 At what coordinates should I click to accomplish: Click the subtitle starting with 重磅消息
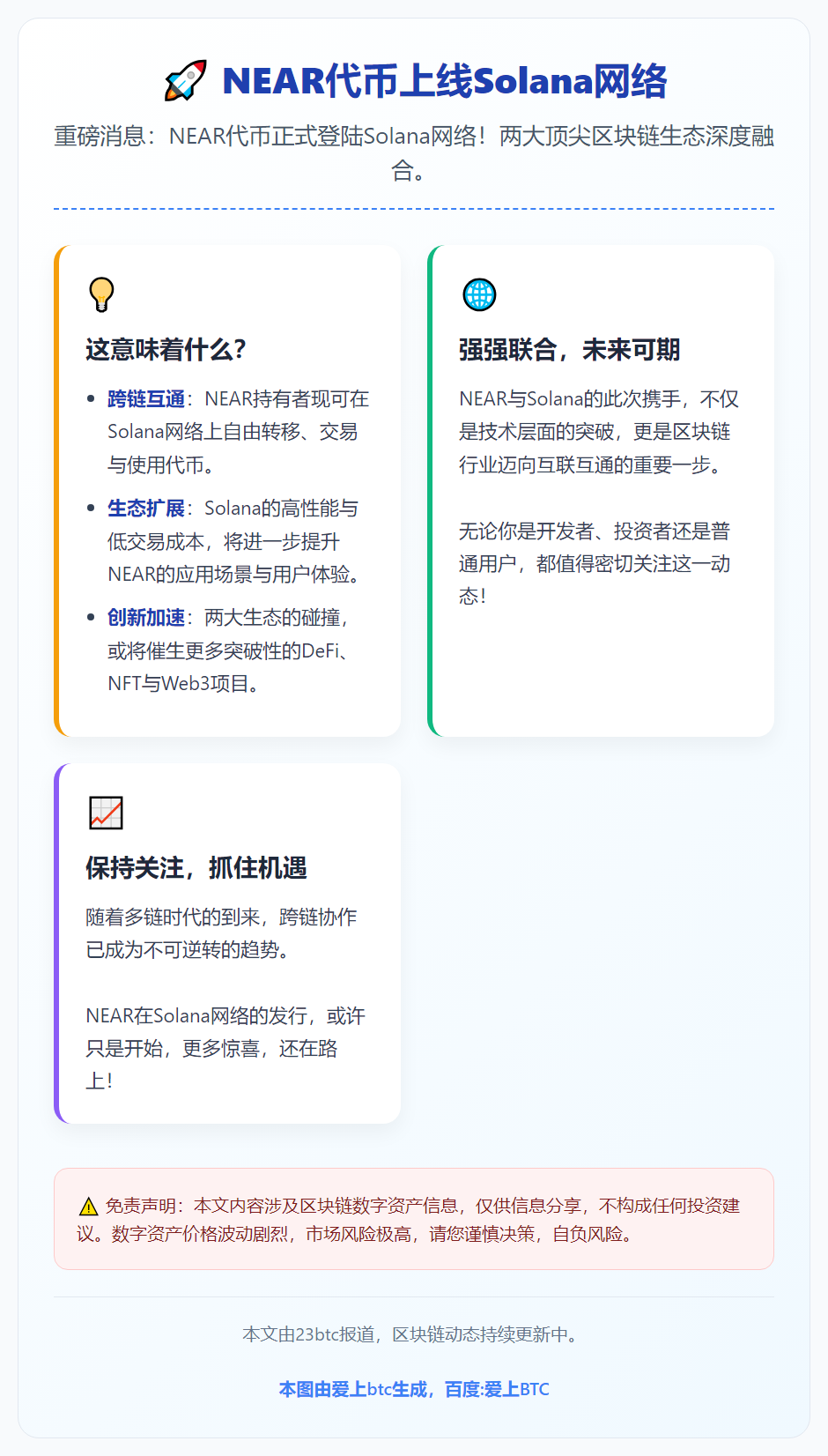click(x=414, y=152)
